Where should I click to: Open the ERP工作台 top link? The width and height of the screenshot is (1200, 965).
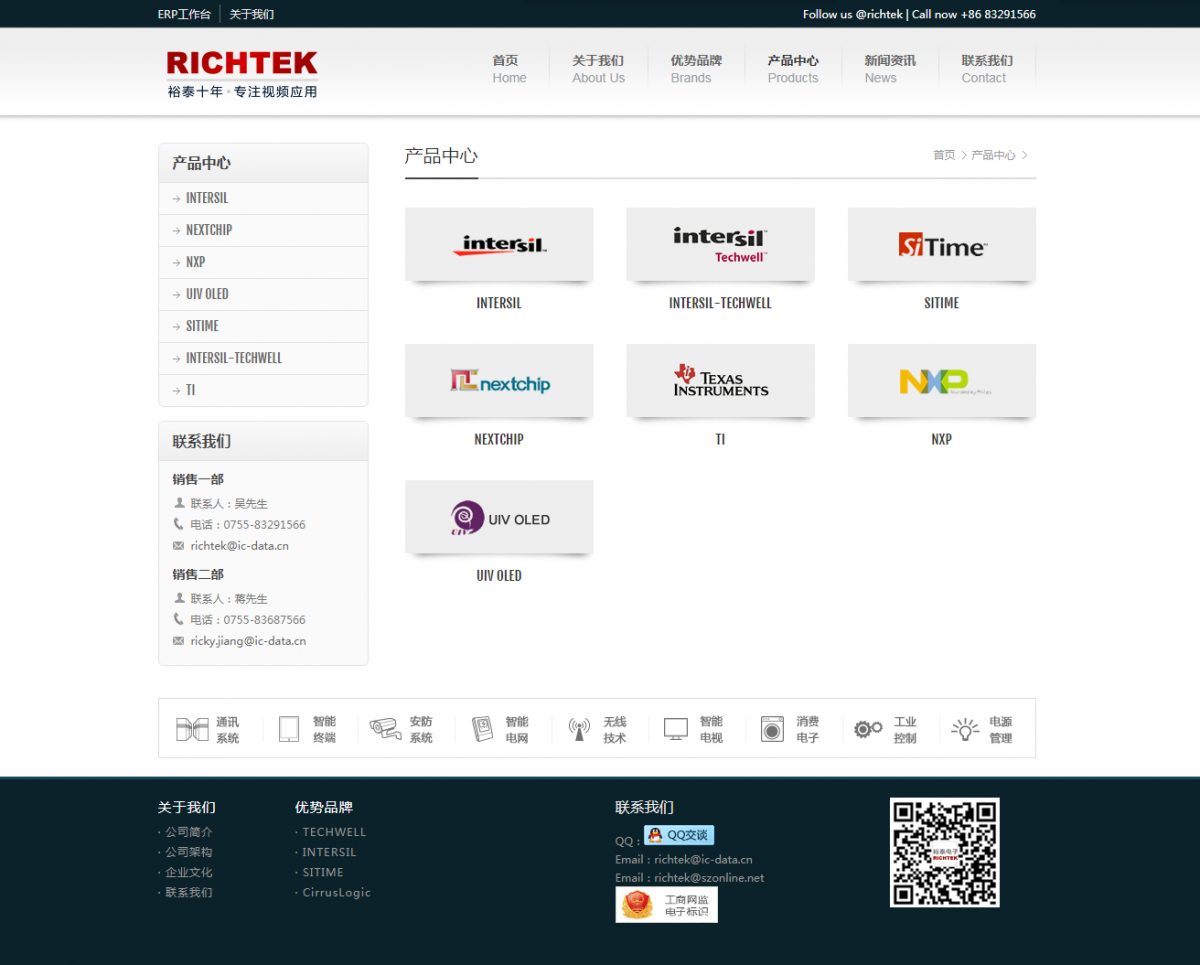[184, 14]
